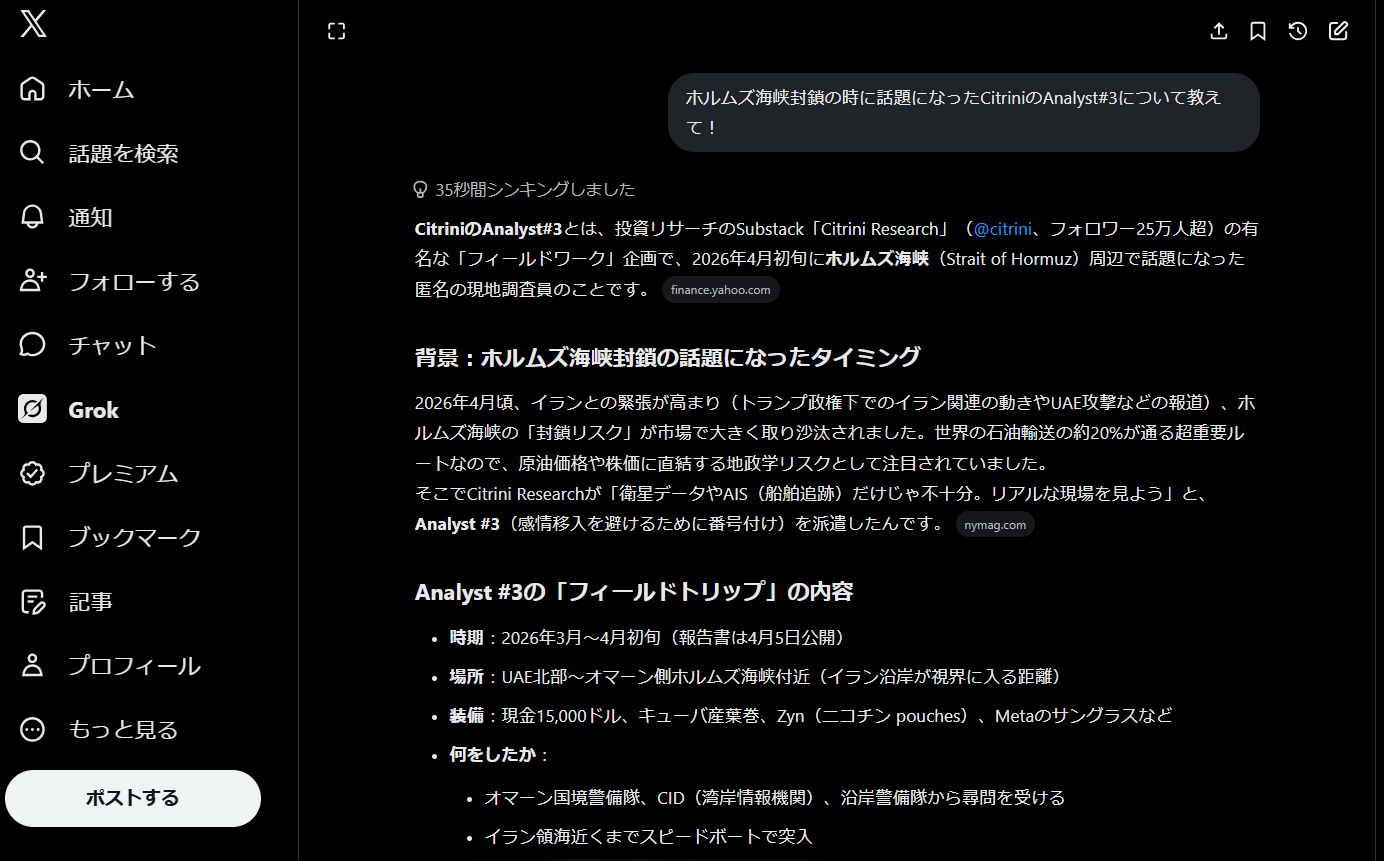Open Grok chat history clock icon
The height and width of the screenshot is (861, 1384).
[1298, 31]
